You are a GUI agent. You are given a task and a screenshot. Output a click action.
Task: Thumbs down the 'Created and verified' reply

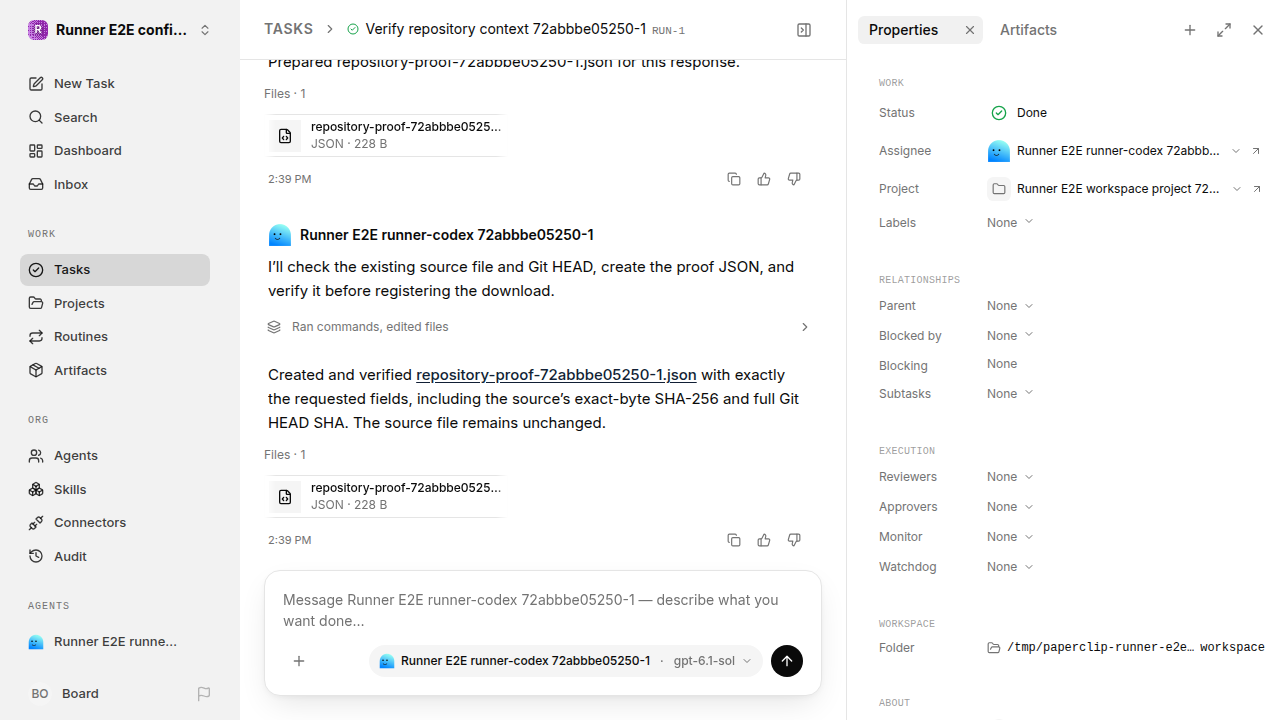click(794, 540)
